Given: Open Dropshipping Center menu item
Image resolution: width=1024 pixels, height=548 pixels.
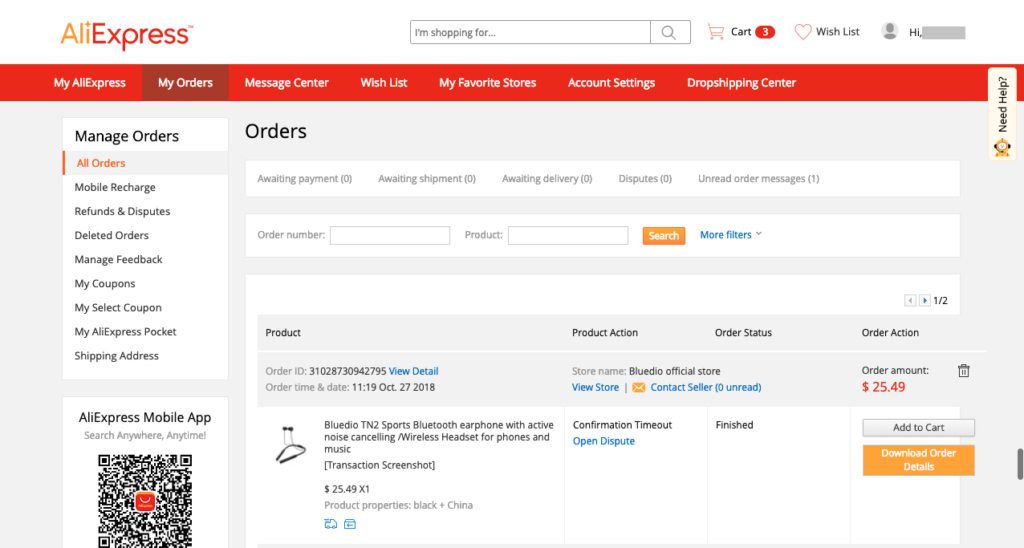Looking at the screenshot, I should click(x=741, y=83).
